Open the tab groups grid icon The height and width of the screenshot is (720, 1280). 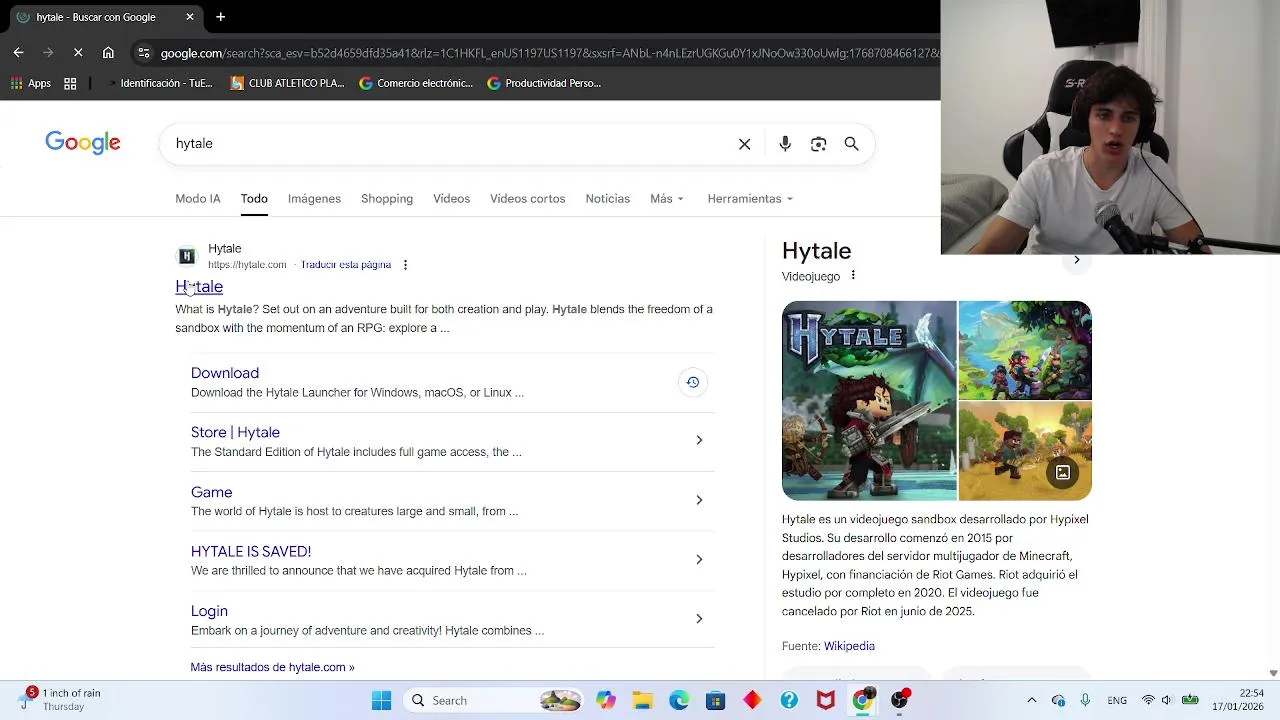[70, 83]
